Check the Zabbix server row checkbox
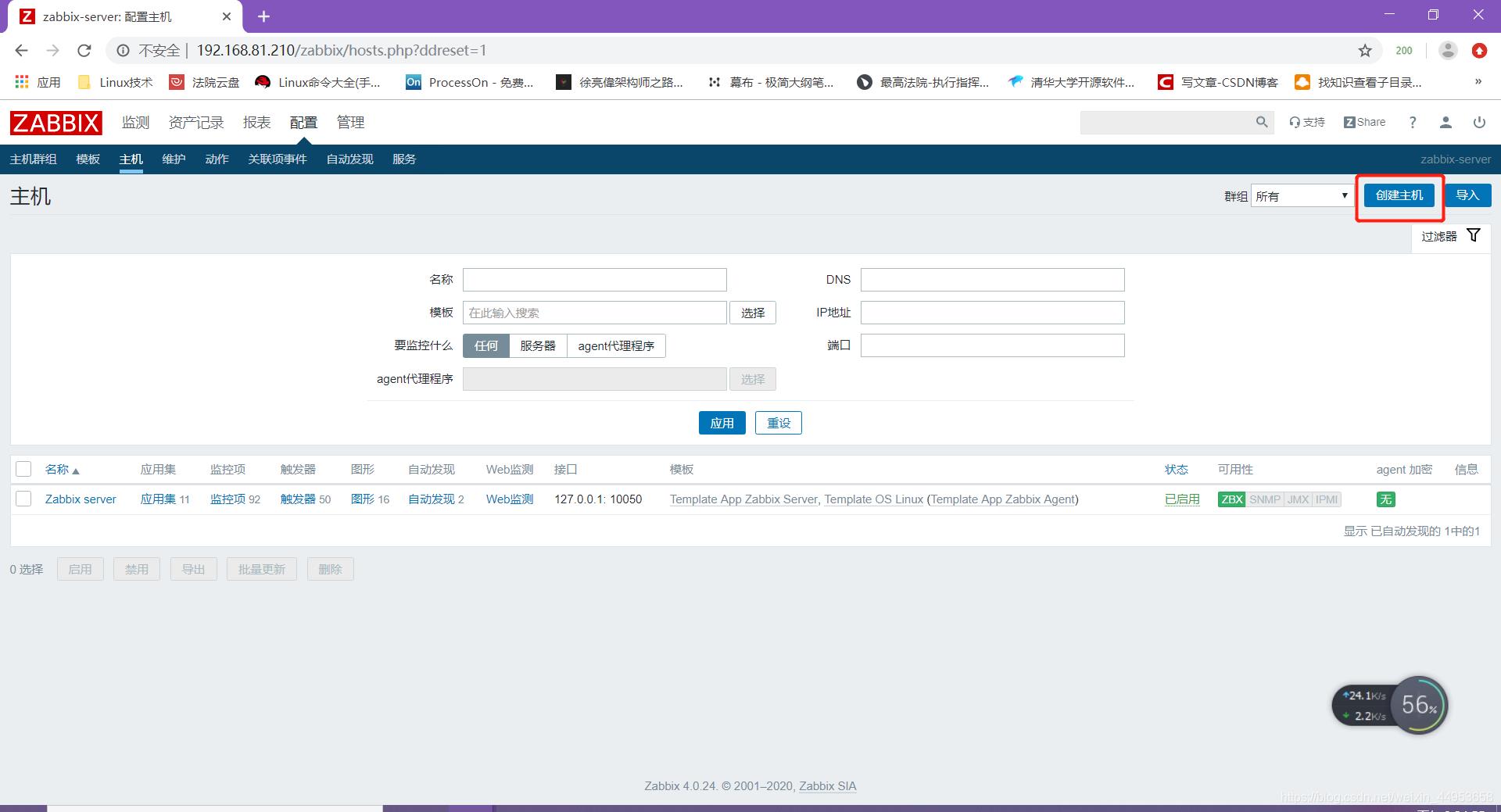The height and width of the screenshot is (812, 1501). [x=23, y=499]
